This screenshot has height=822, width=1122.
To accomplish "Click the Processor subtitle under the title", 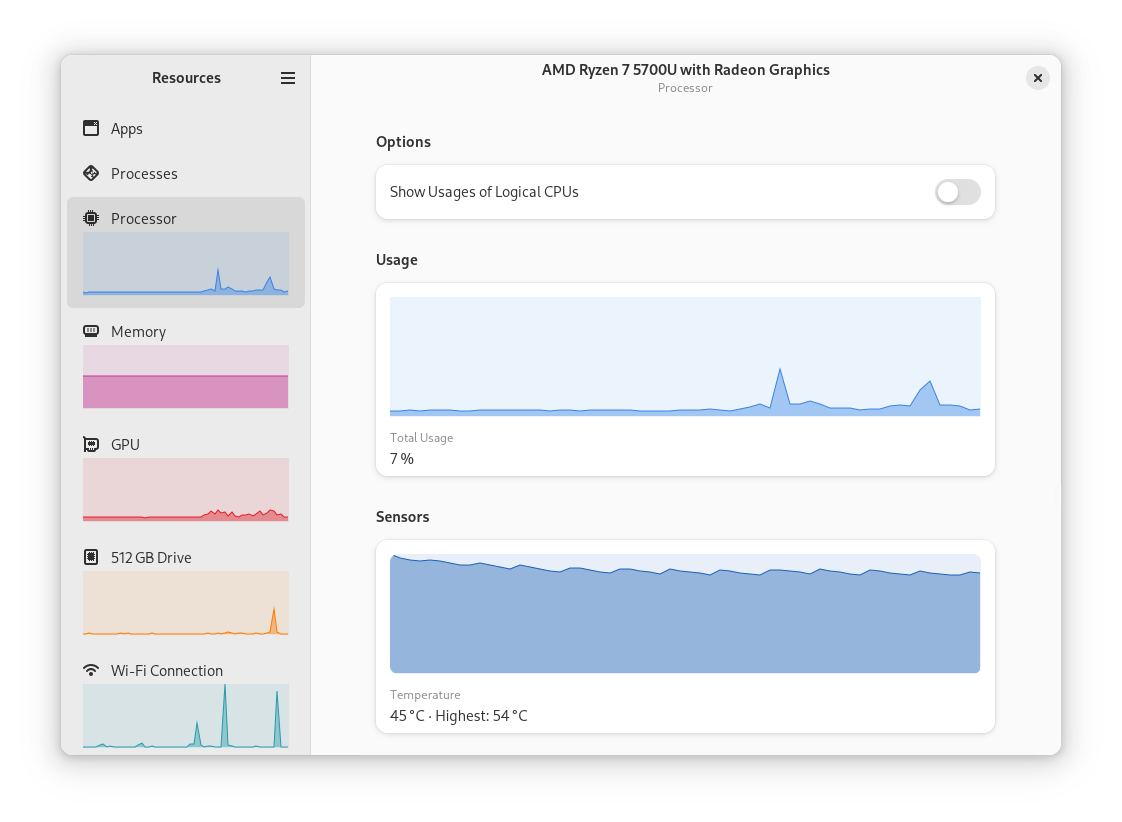I will [686, 88].
